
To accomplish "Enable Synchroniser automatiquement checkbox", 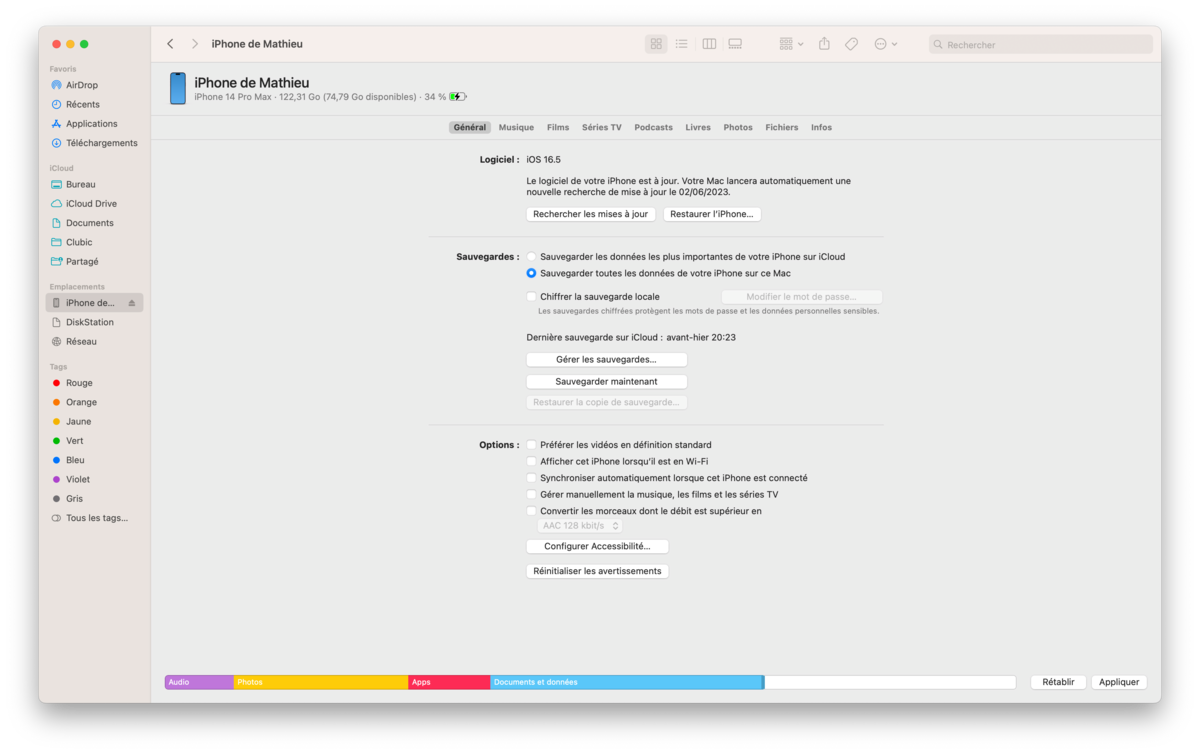I will click(532, 478).
